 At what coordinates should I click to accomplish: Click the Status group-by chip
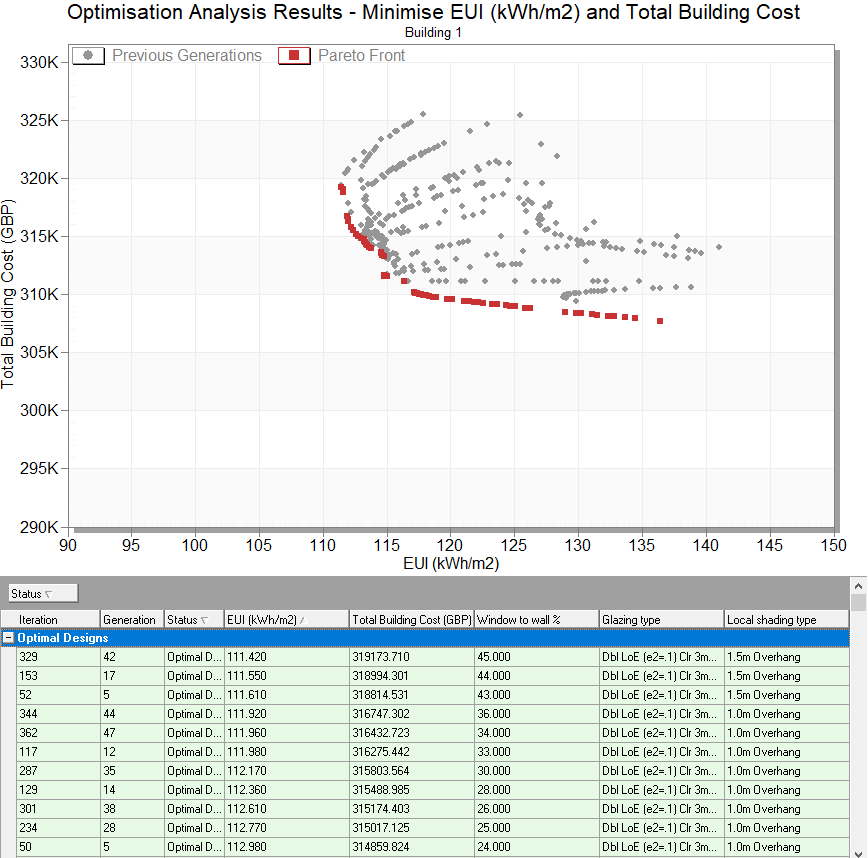coord(42,594)
